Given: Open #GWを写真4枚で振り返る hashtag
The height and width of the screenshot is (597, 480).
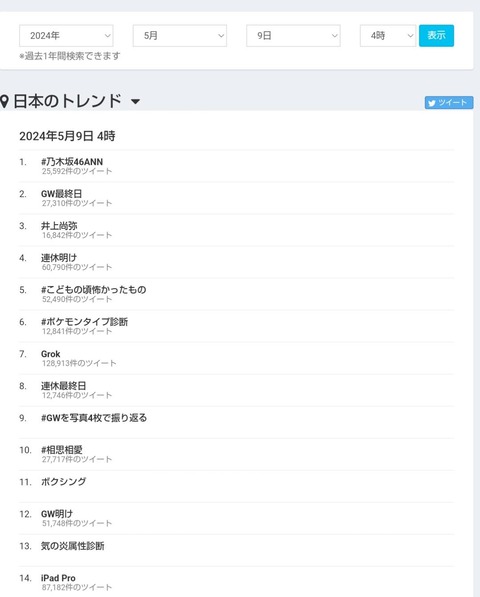Looking at the screenshot, I should point(94,418).
